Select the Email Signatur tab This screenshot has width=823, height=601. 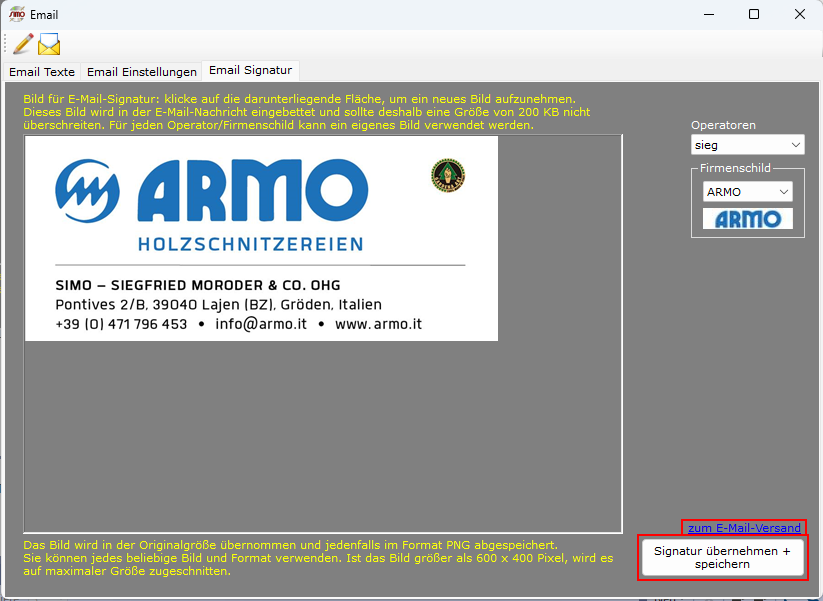tap(250, 70)
